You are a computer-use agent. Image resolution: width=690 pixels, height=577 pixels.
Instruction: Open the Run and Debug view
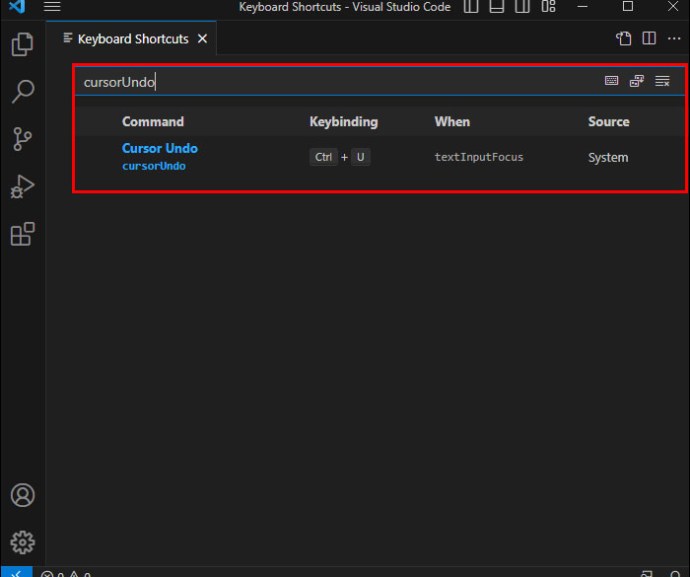pyautogui.click(x=22, y=187)
